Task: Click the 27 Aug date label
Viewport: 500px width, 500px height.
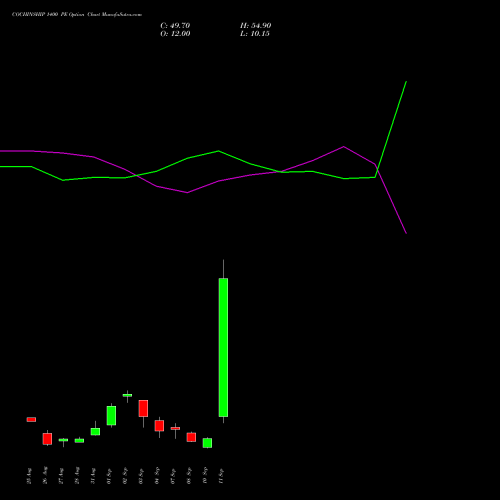Action: coord(61,476)
